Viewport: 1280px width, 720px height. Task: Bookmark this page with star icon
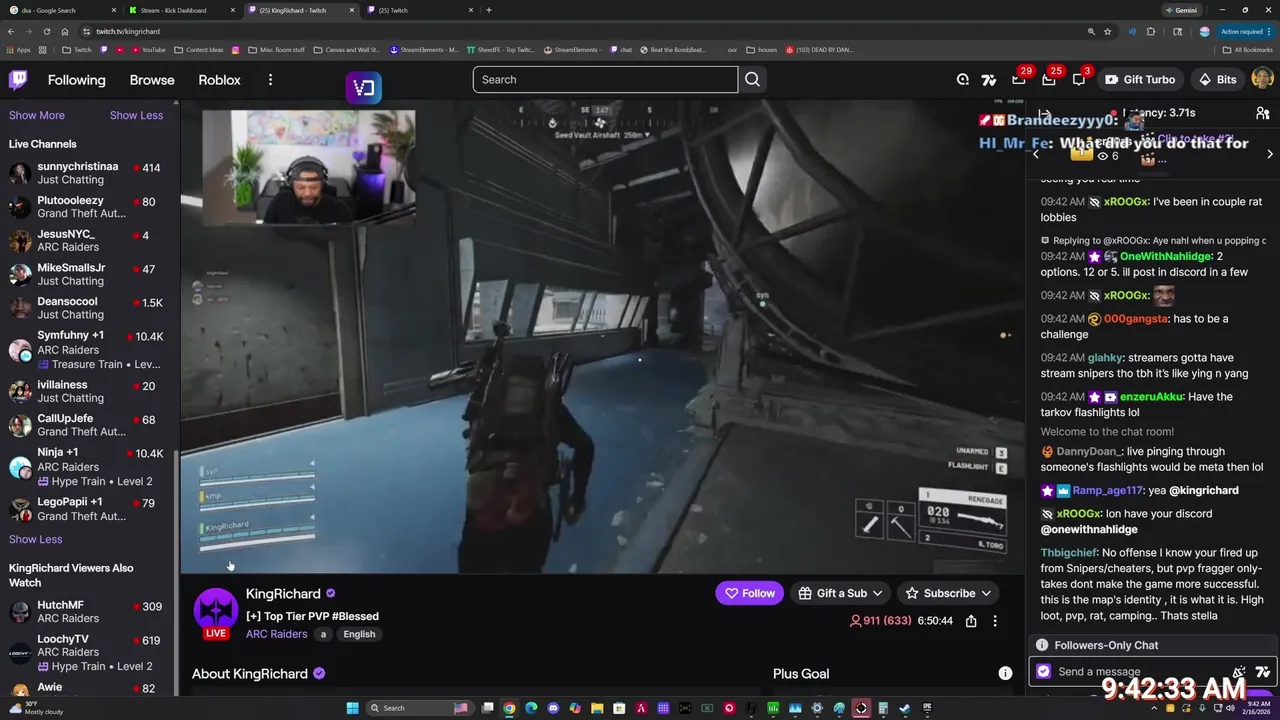tap(1107, 31)
